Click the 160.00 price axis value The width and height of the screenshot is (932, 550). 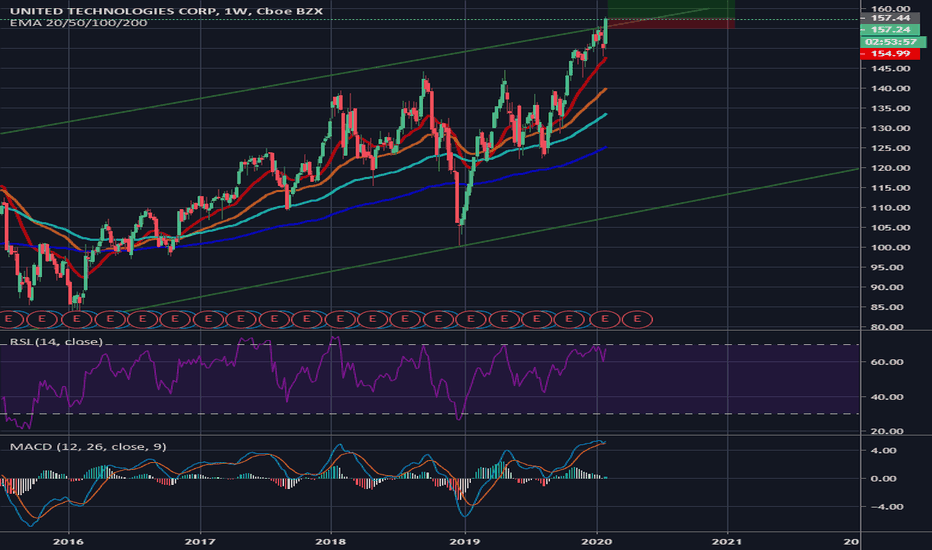(x=890, y=9)
